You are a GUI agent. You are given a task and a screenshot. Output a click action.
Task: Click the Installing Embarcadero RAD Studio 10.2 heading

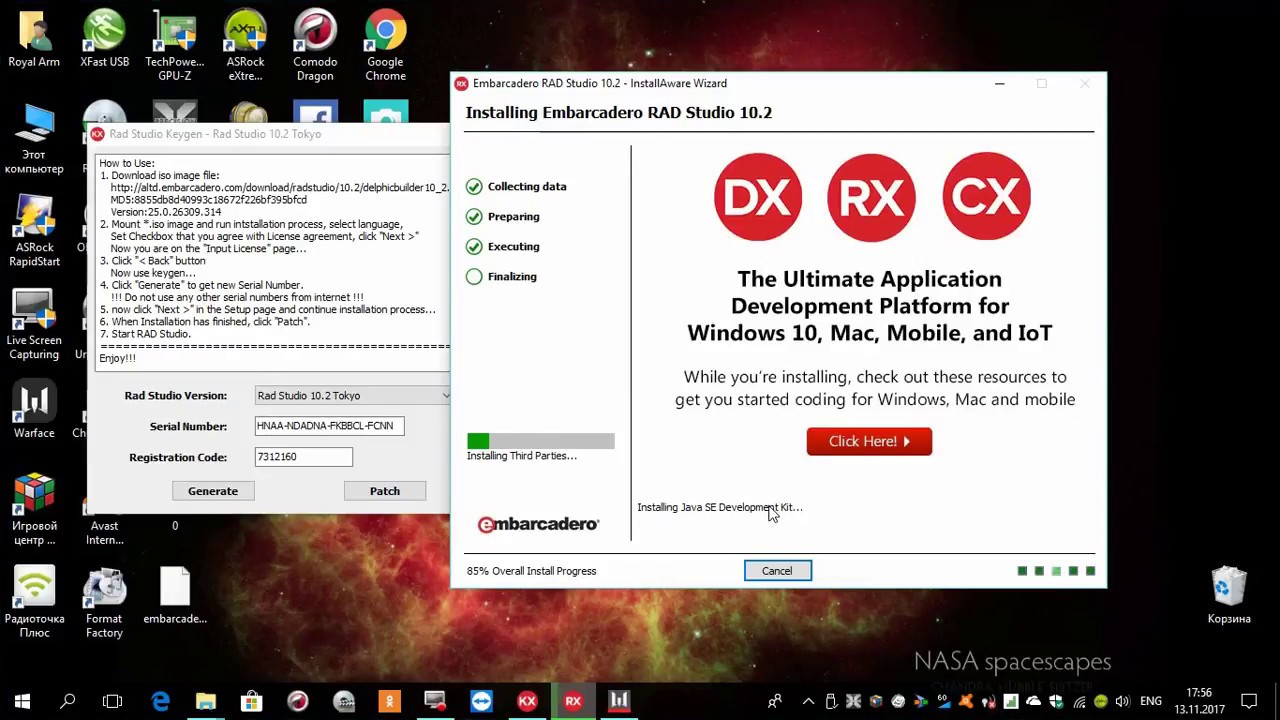click(618, 113)
